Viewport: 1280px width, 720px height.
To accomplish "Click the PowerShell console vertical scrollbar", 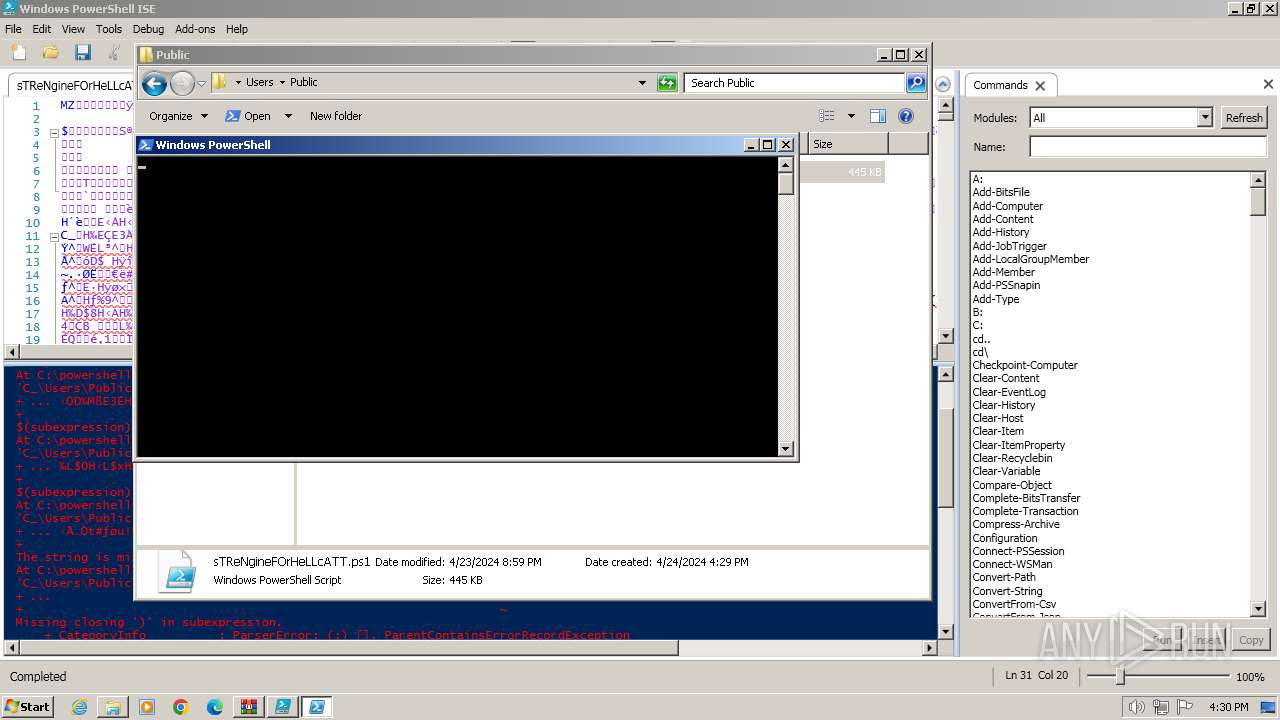I will [x=786, y=306].
